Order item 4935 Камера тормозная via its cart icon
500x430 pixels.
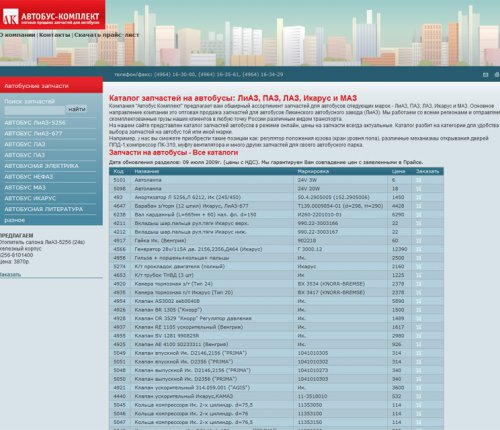419,293
